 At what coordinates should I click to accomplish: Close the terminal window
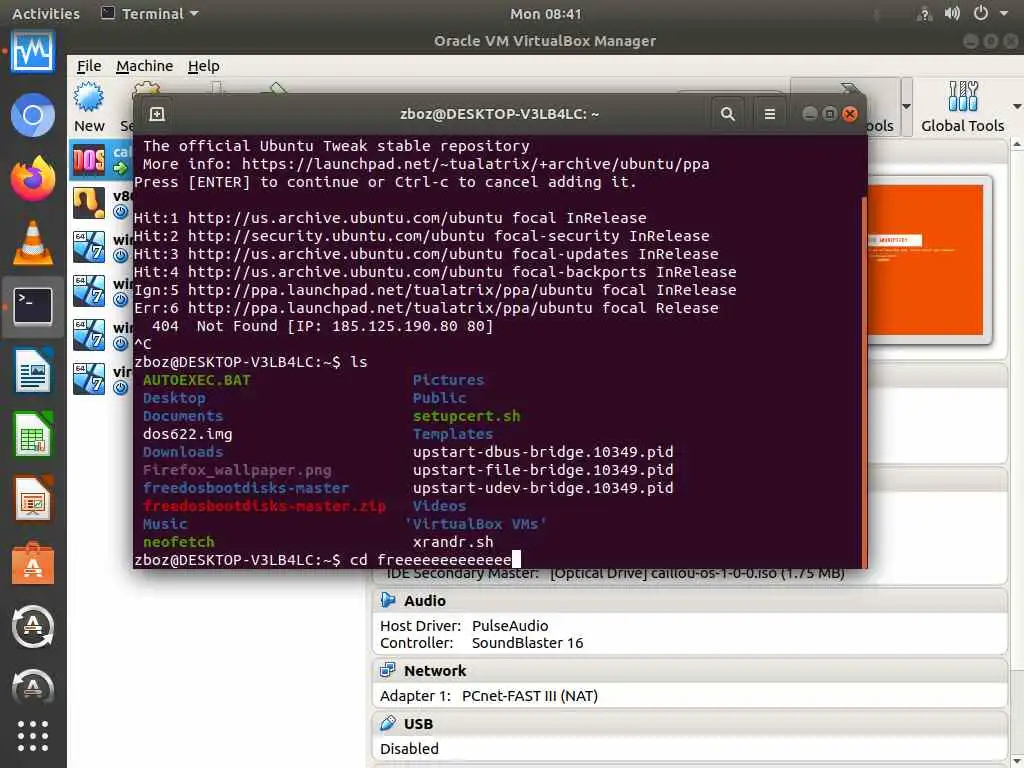850,114
